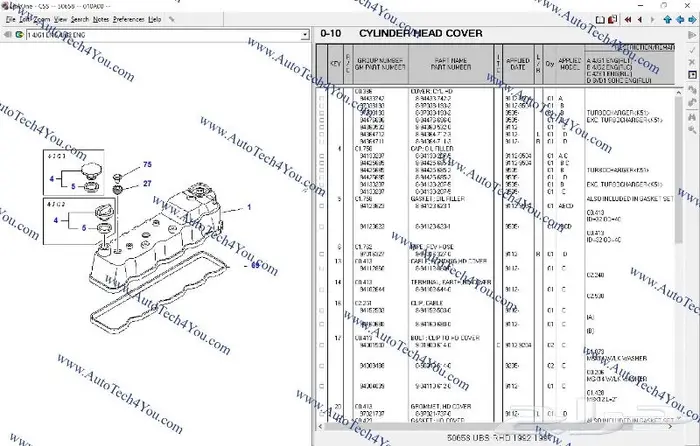This screenshot has width=700, height=446.
Task: Click the PART NAME column header
Action: pyautogui.click(x=451, y=65)
